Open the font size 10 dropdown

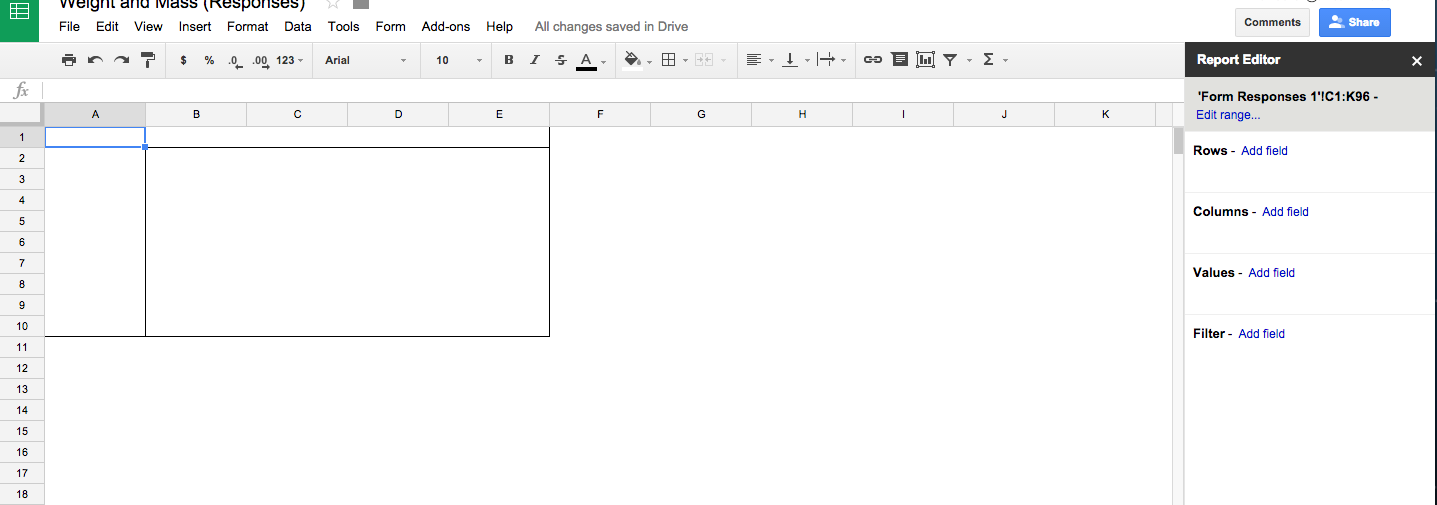(x=458, y=60)
